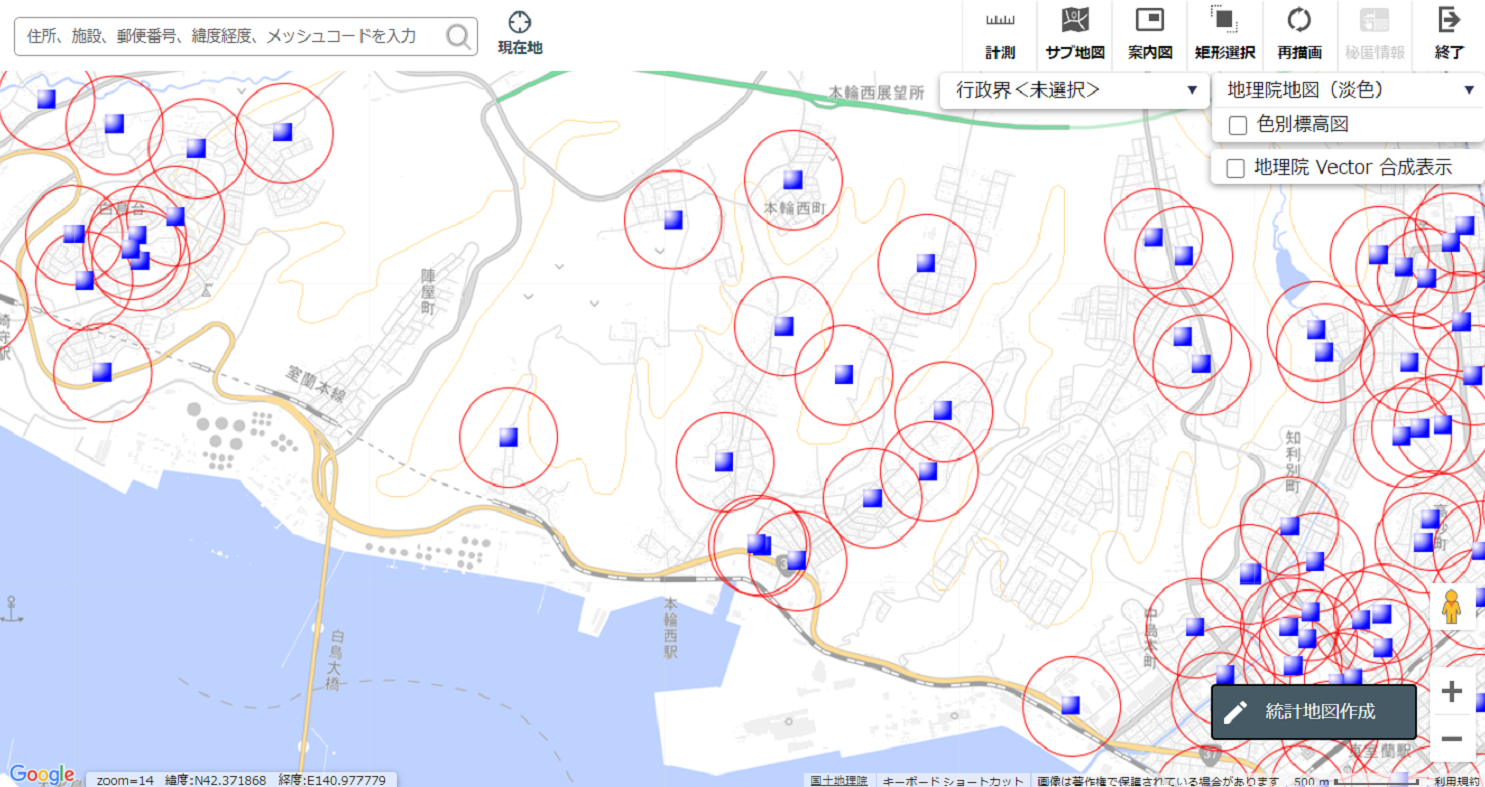The width and height of the screenshot is (1485, 787).
Task: Enable the 色別標高図 checkbox
Action: [1237, 125]
